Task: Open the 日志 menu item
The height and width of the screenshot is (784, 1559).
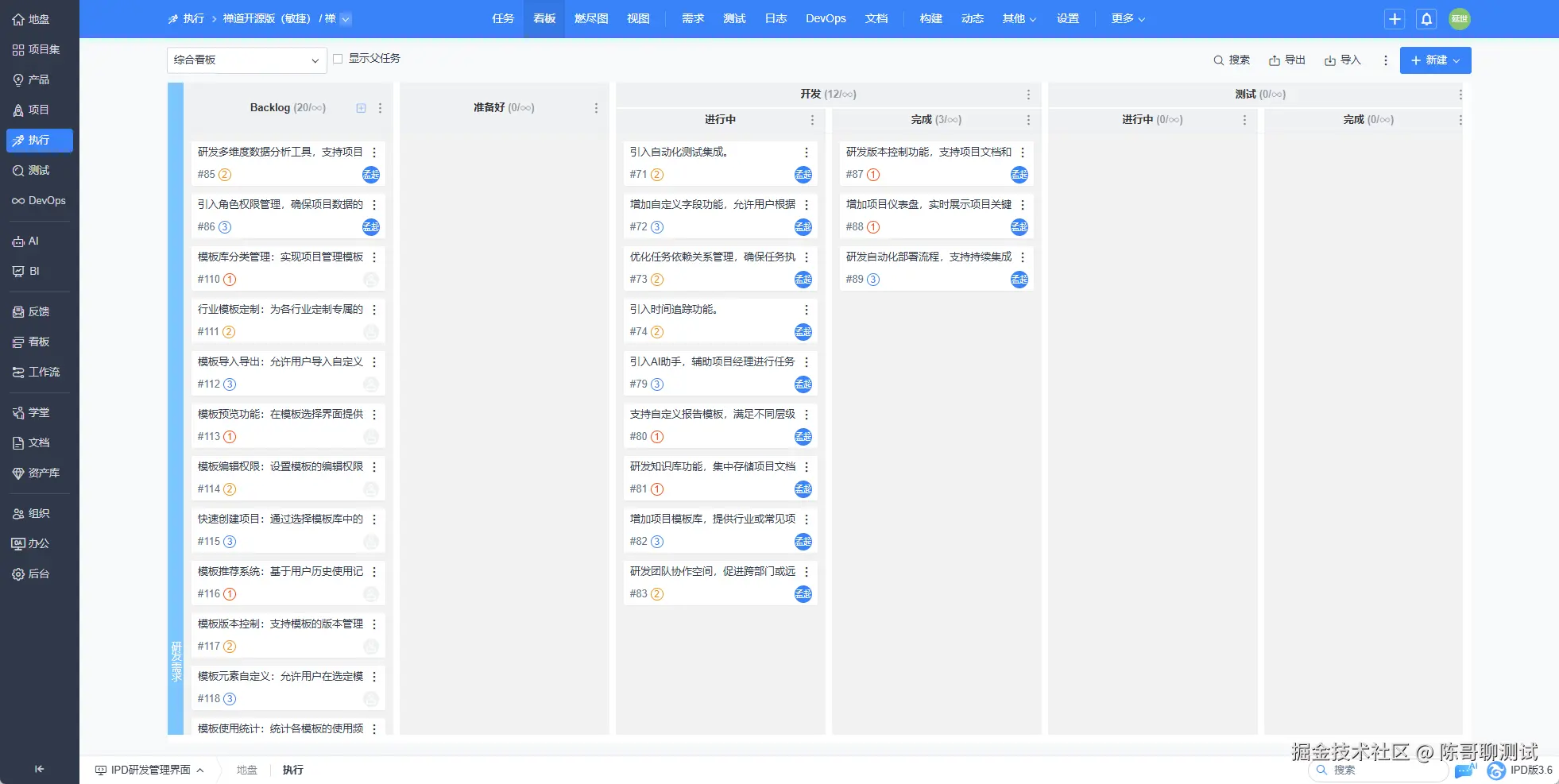Action: [x=774, y=18]
